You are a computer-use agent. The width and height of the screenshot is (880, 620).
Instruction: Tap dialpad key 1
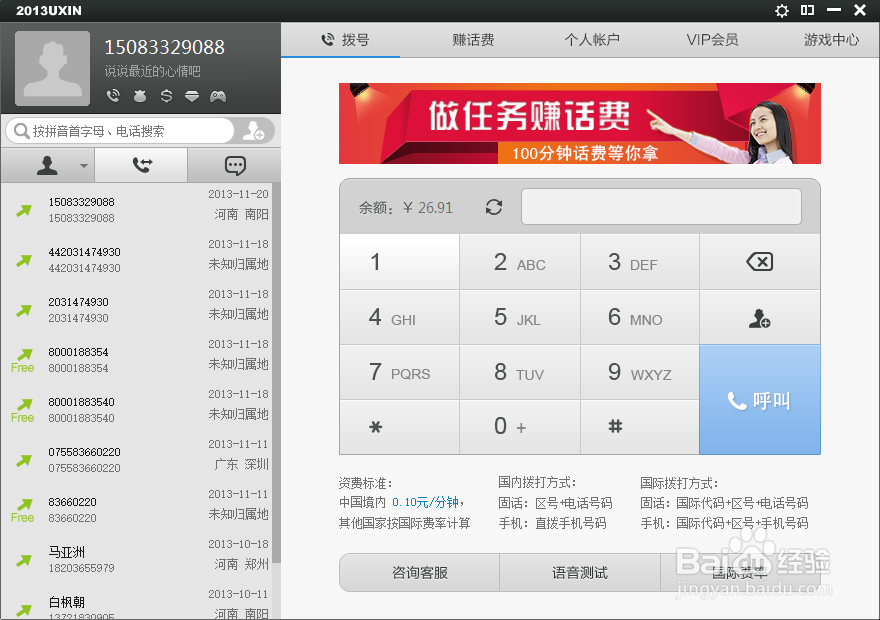[399, 261]
